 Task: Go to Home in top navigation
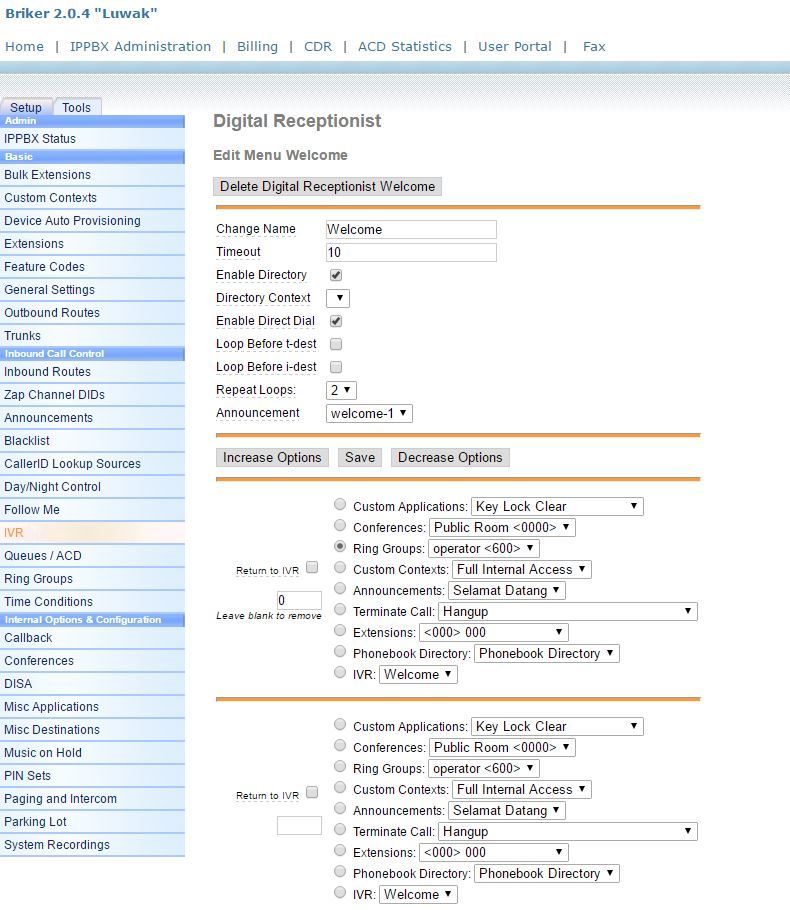tap(24, 46)
